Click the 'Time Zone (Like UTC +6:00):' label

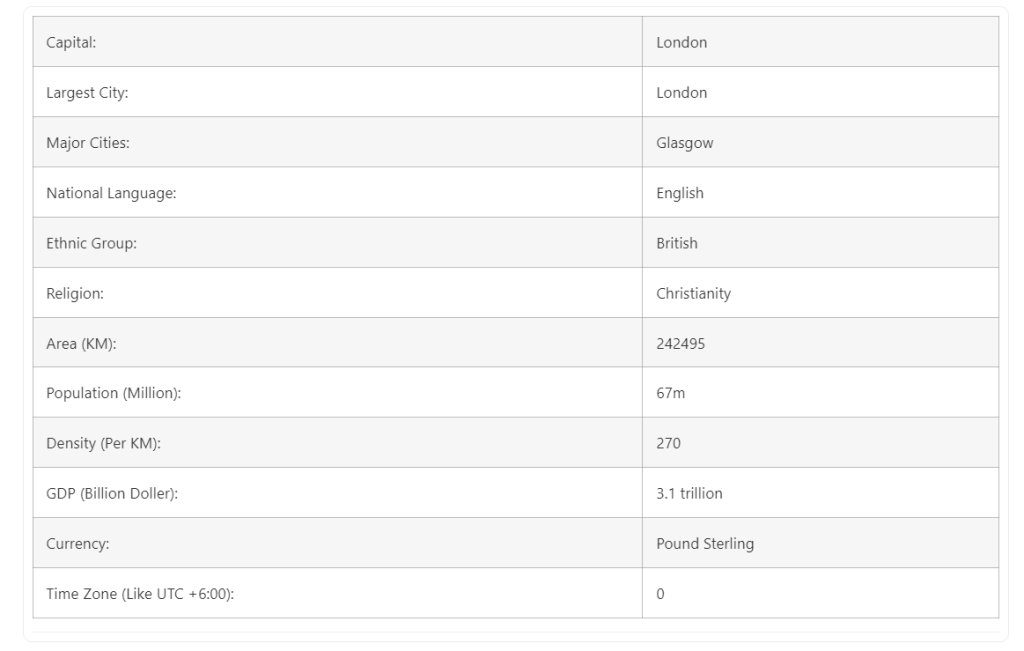click(x=139, y=594)
